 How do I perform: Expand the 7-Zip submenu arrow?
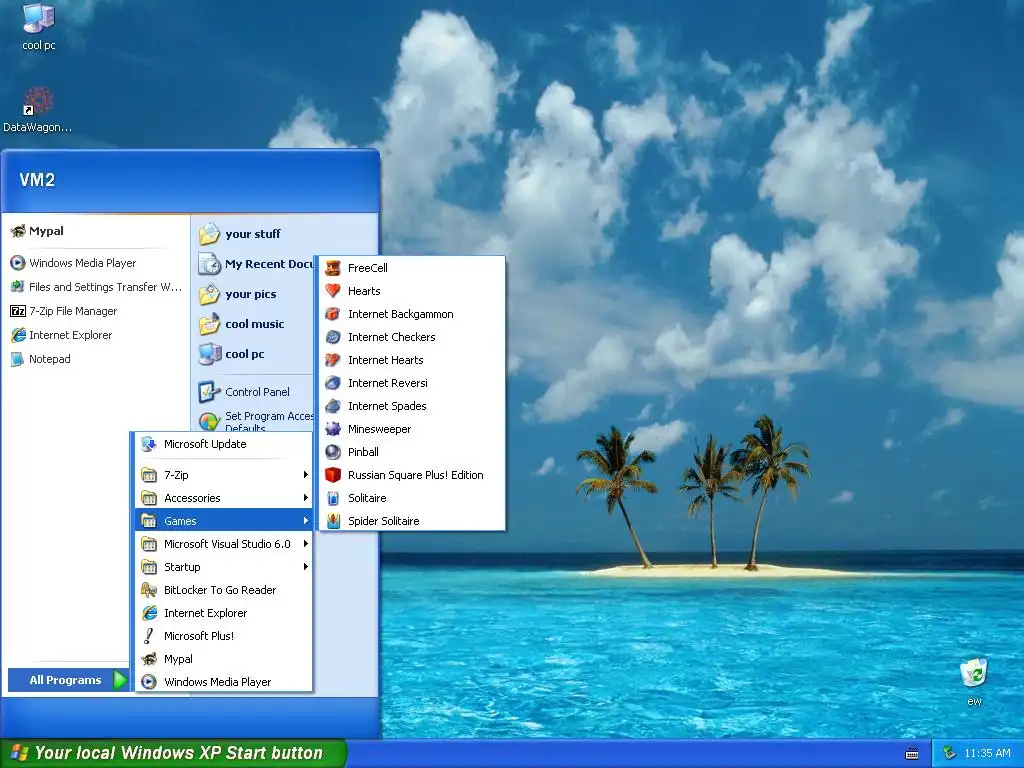[x=306, y=475]
